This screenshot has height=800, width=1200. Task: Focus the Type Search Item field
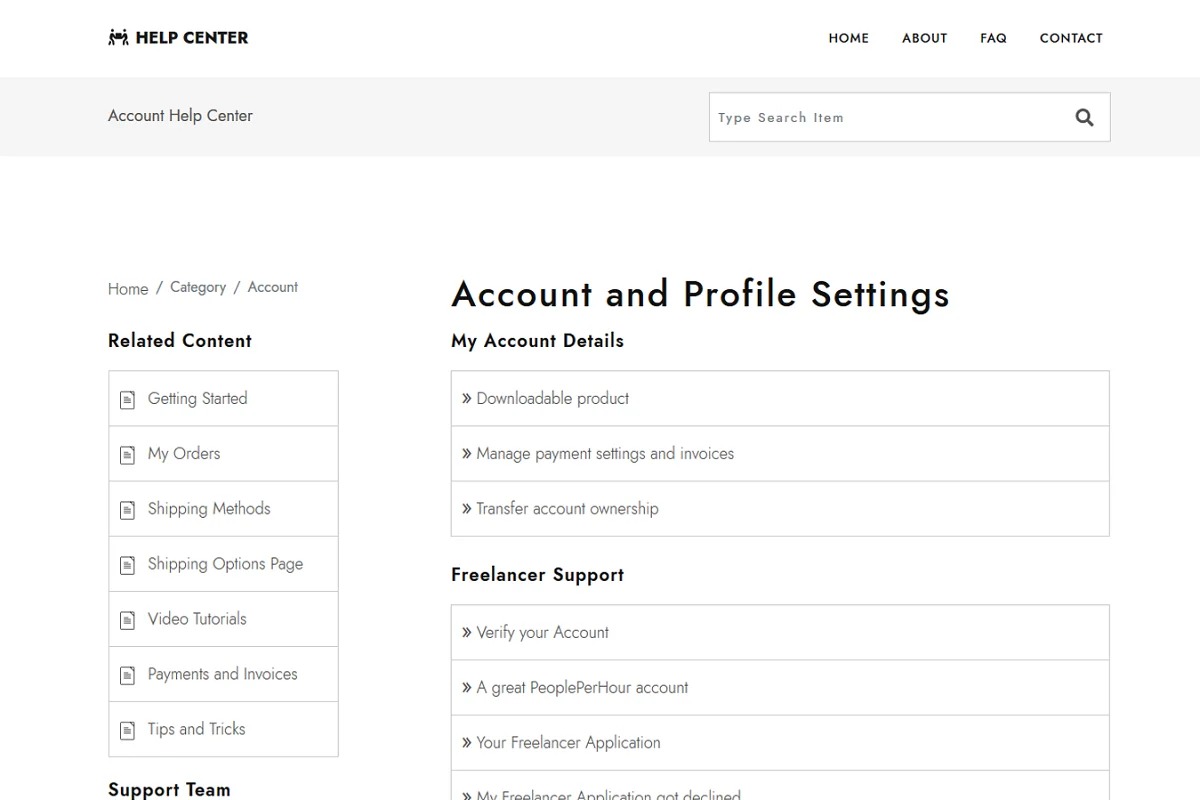click(x=885, y=118)
